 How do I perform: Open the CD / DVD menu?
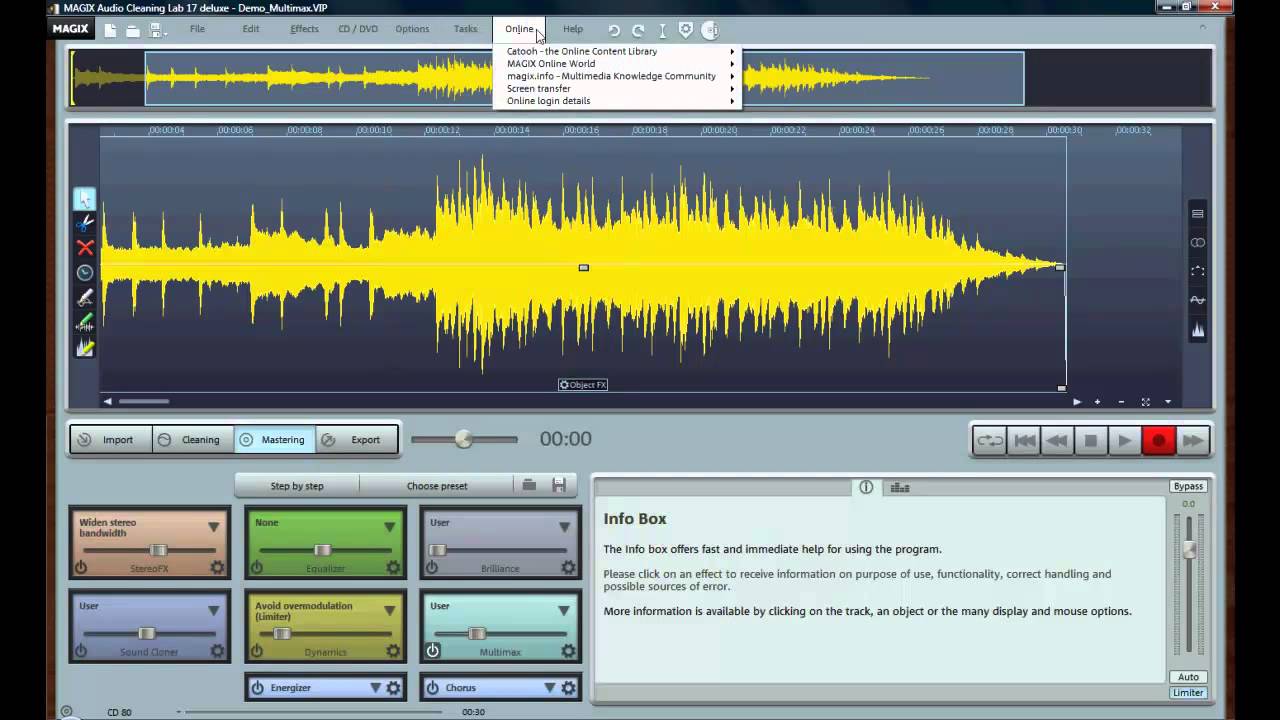point(358,29)
